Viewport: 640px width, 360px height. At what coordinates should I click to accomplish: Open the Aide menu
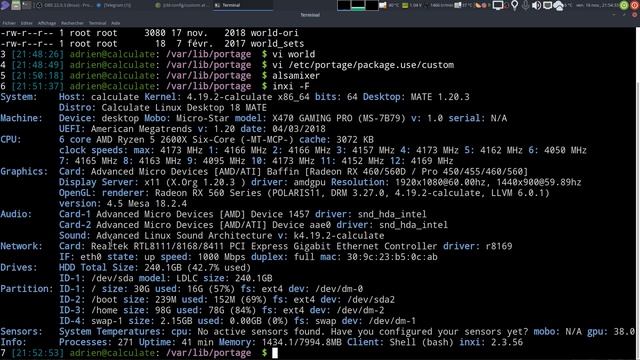[x=116, y=23]
